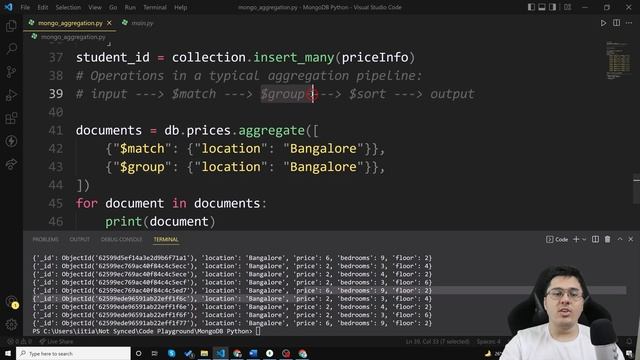Image resolution: width=640 pixels, height=360 pixels.
Task: Open the Search view in activity bar
Action: (11, 49)
